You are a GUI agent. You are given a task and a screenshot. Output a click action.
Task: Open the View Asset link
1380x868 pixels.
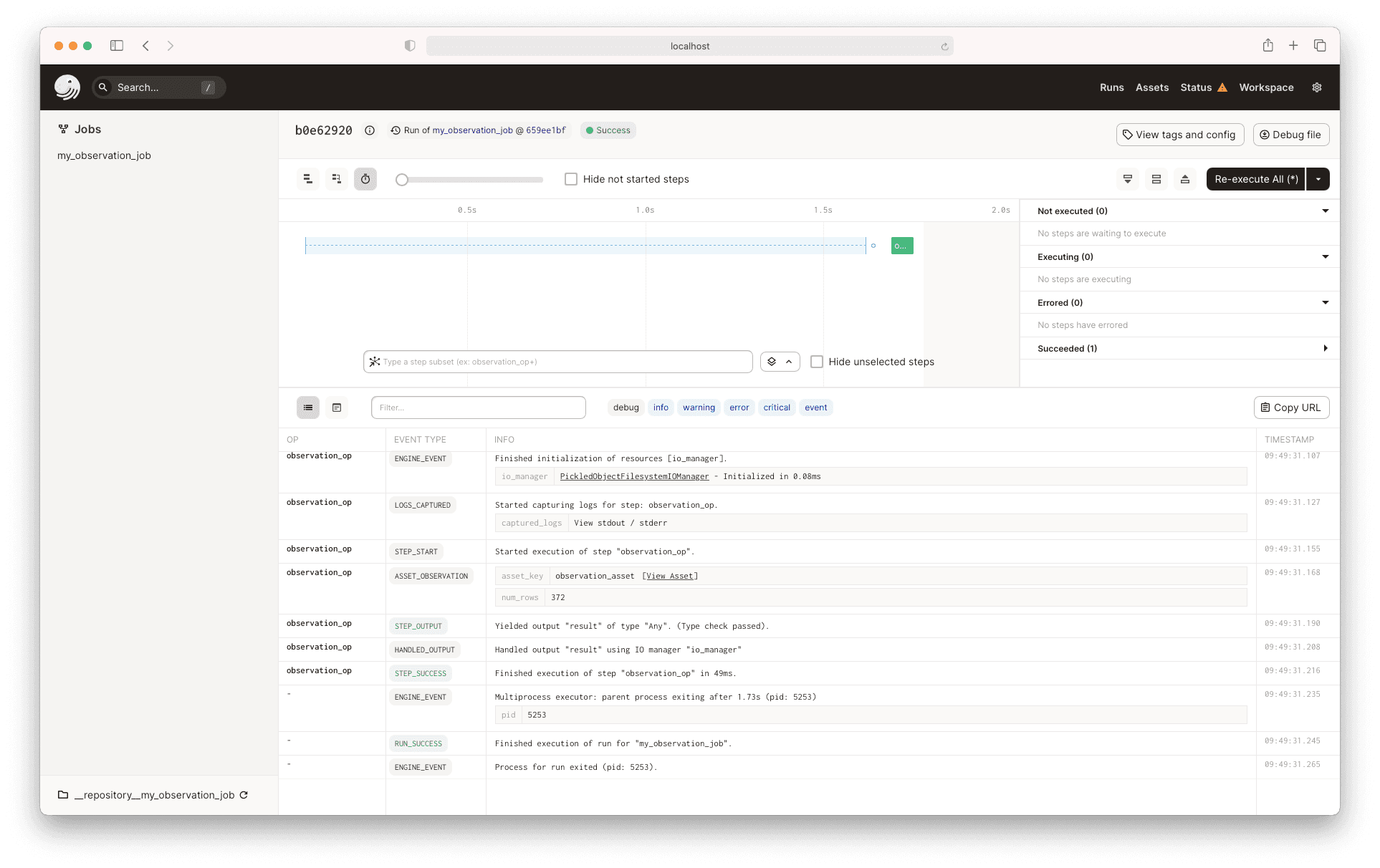670,576
